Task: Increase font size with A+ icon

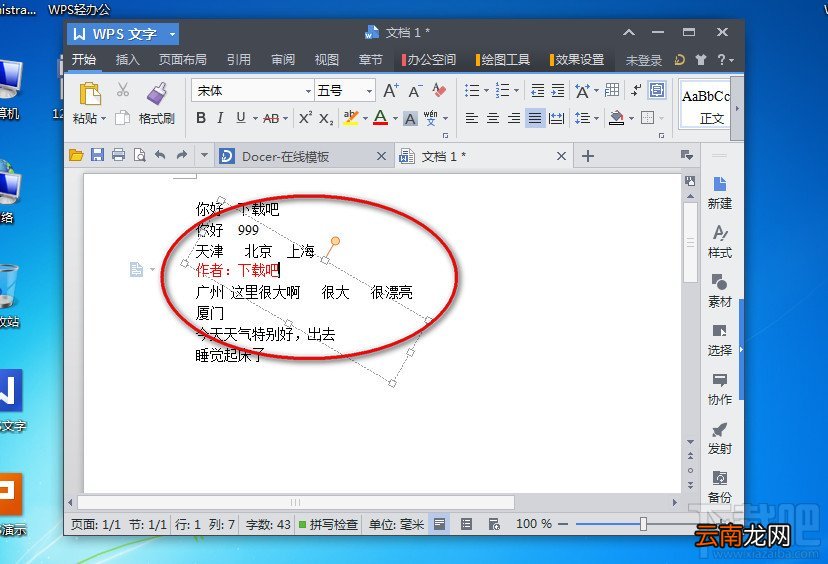Action: (391, 90)
